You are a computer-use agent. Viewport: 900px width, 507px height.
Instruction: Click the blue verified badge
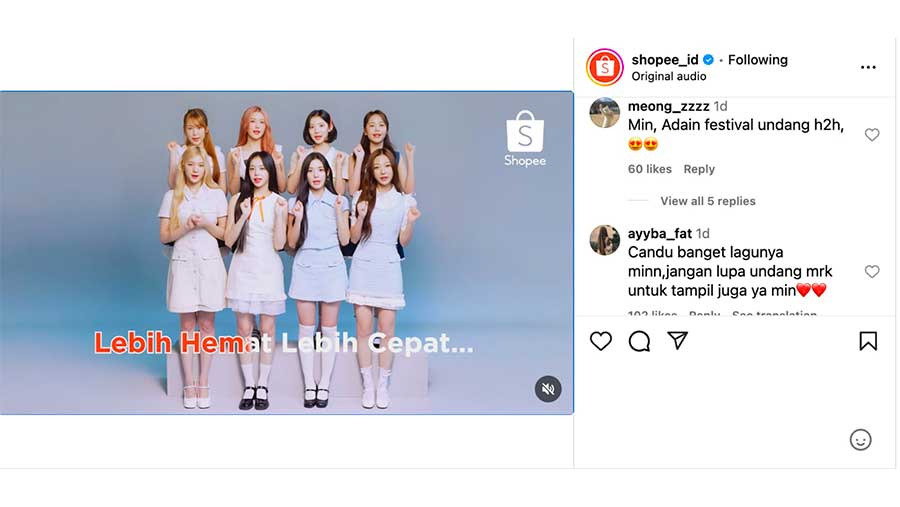point(708,60)
